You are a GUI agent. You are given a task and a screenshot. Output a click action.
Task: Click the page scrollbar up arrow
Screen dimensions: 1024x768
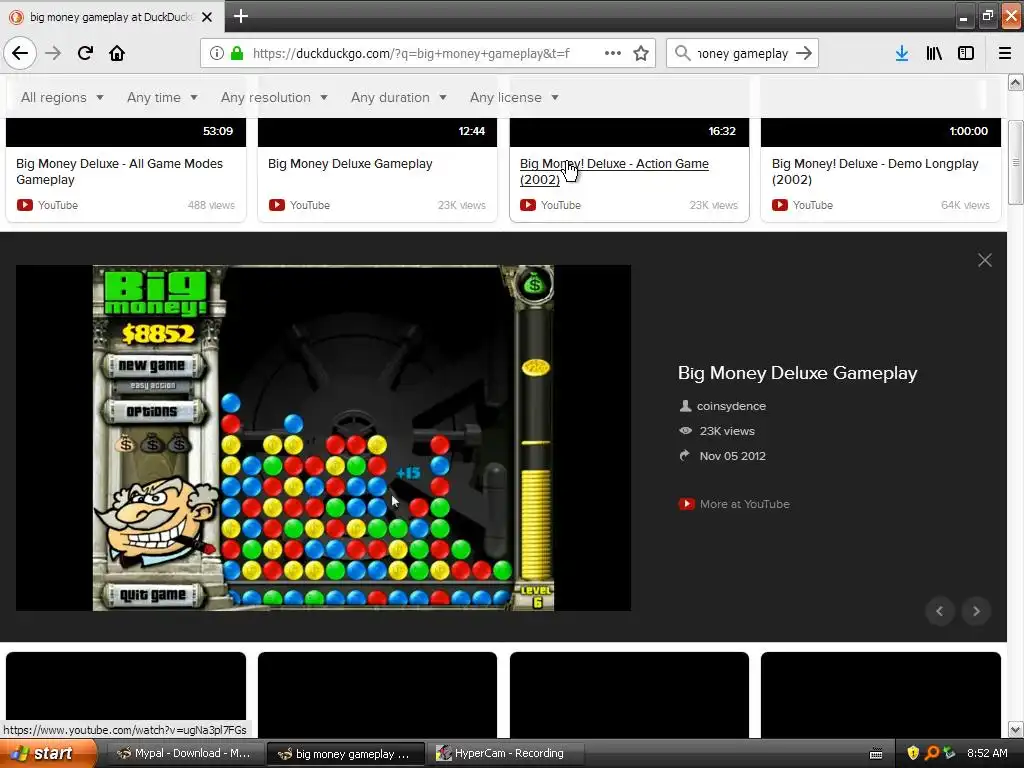point(1016,82)
